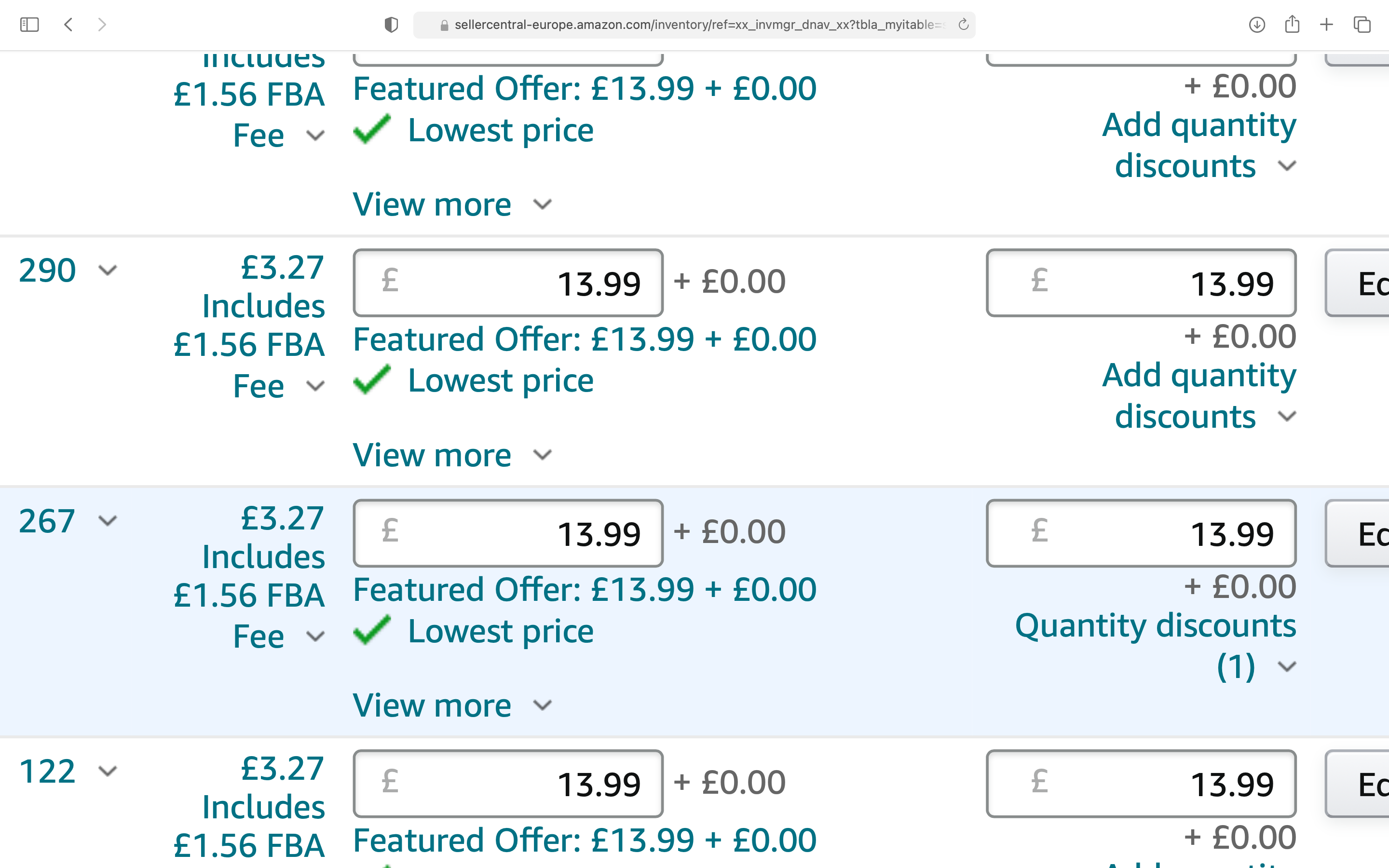Open the privacy report shield icon

[391, 25]
